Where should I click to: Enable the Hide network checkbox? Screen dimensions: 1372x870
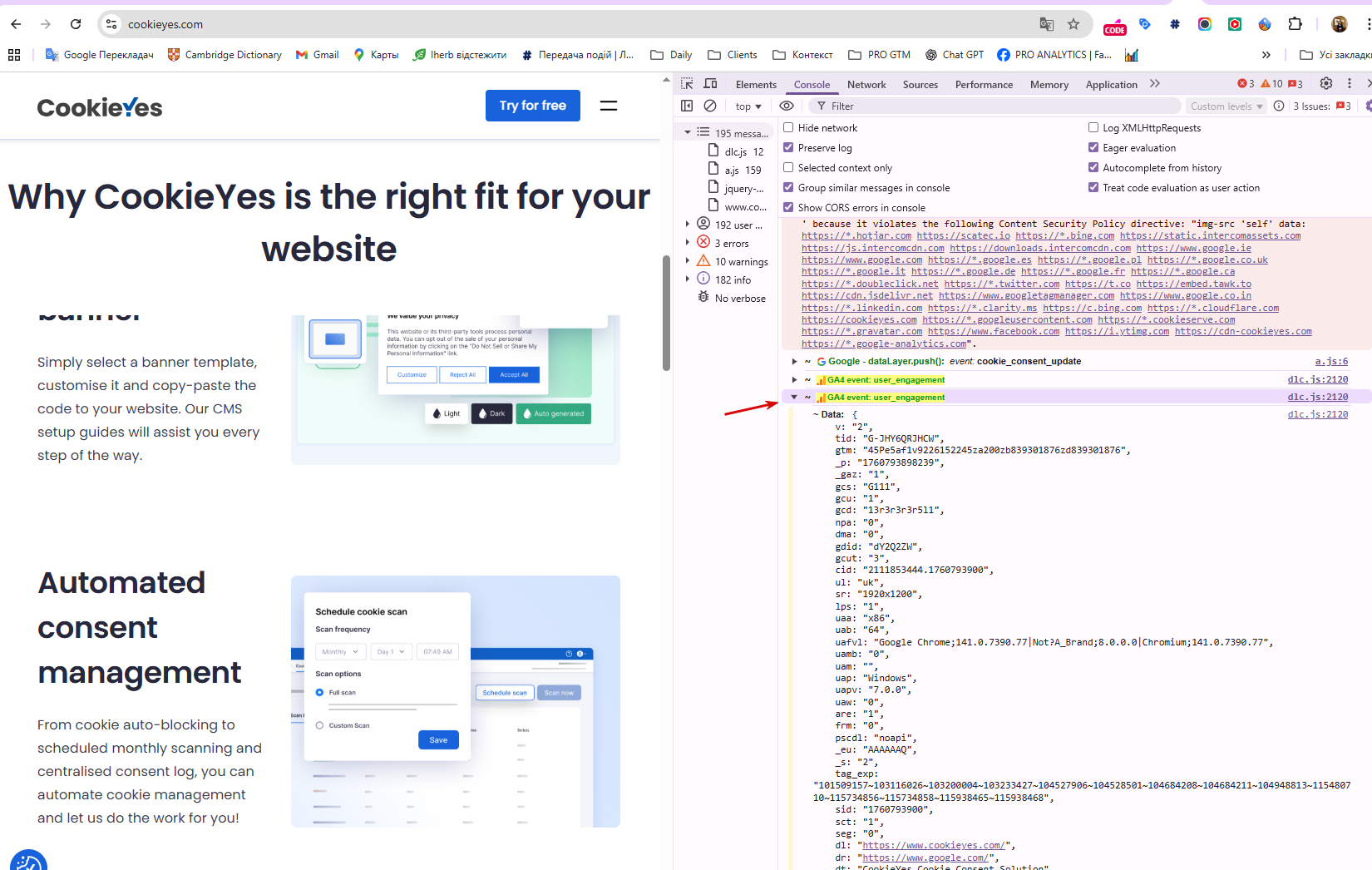tap(788, 127)
